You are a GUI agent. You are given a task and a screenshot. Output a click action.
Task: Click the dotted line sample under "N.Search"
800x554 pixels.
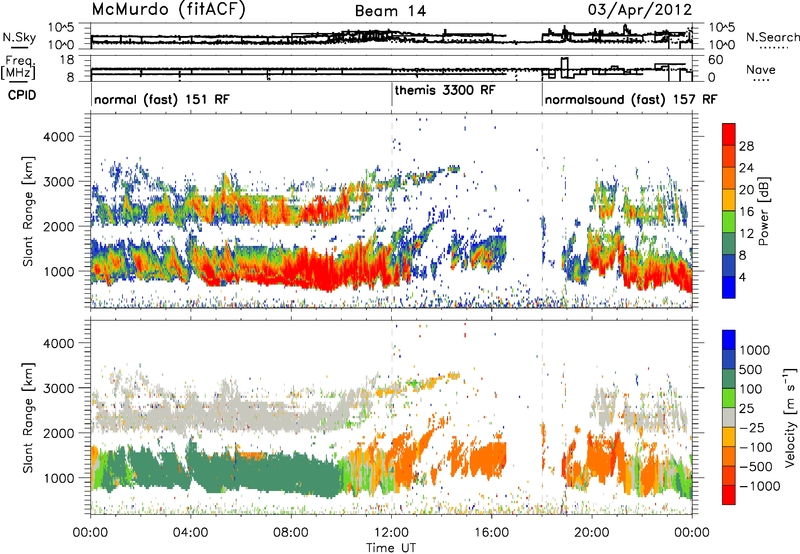[774, 47]
